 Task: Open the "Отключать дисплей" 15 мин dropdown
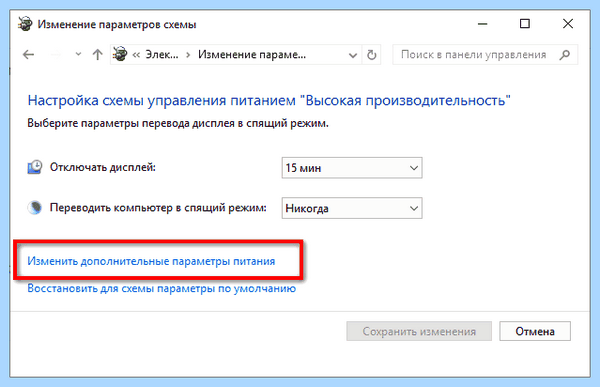(x=352, y=168)
